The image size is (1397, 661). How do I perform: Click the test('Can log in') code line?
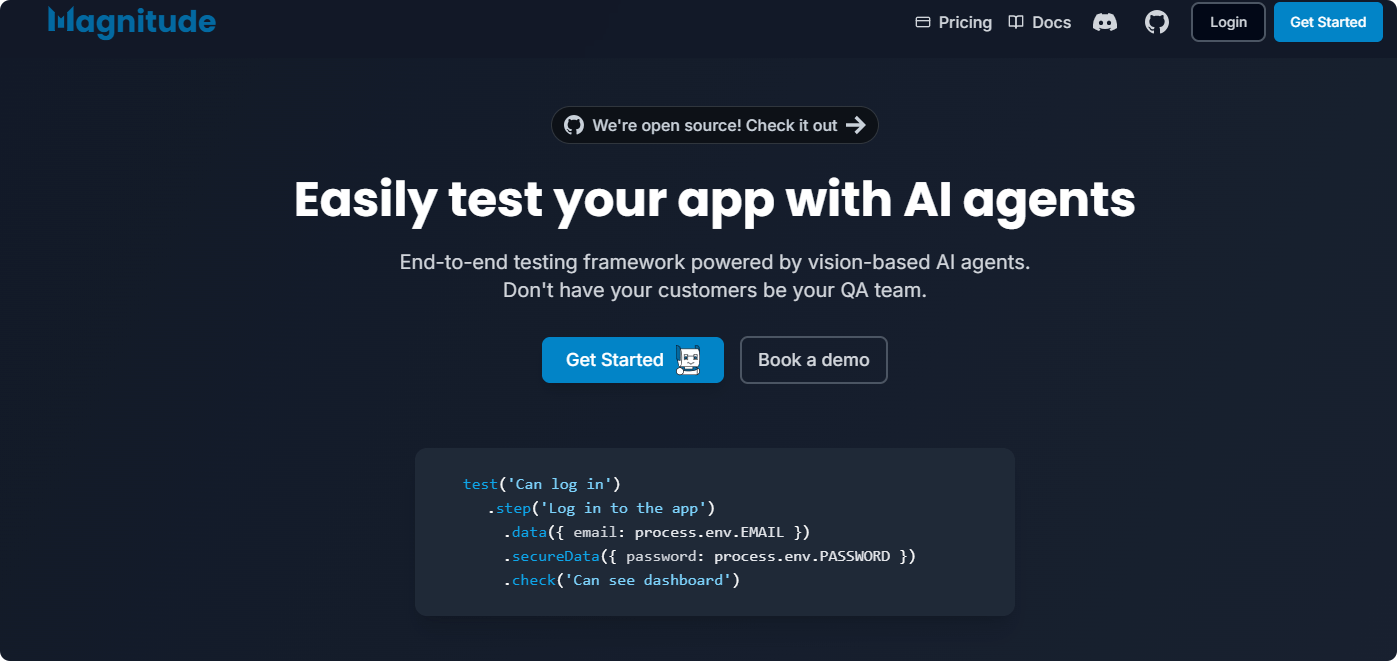(x=542, y=484)
